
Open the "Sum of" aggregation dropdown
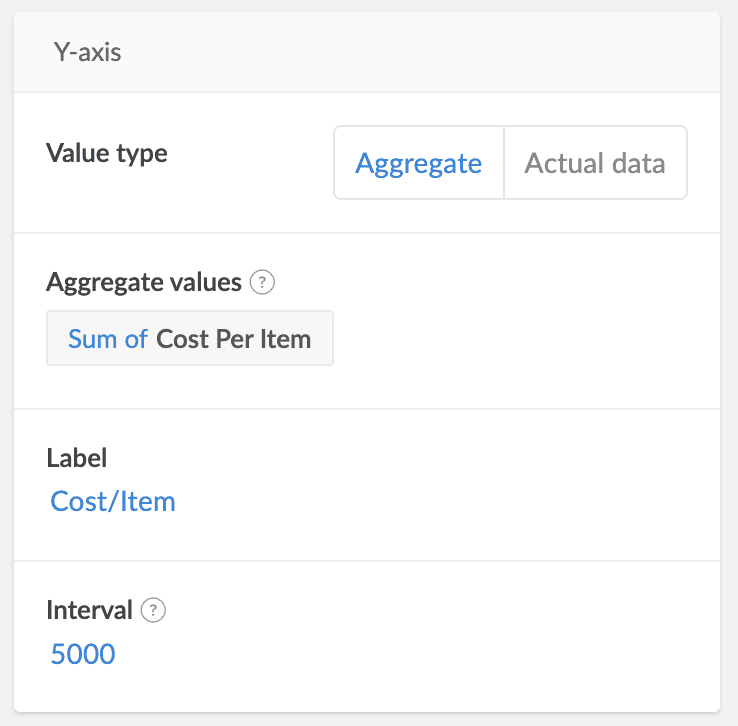tap(108, 339)
